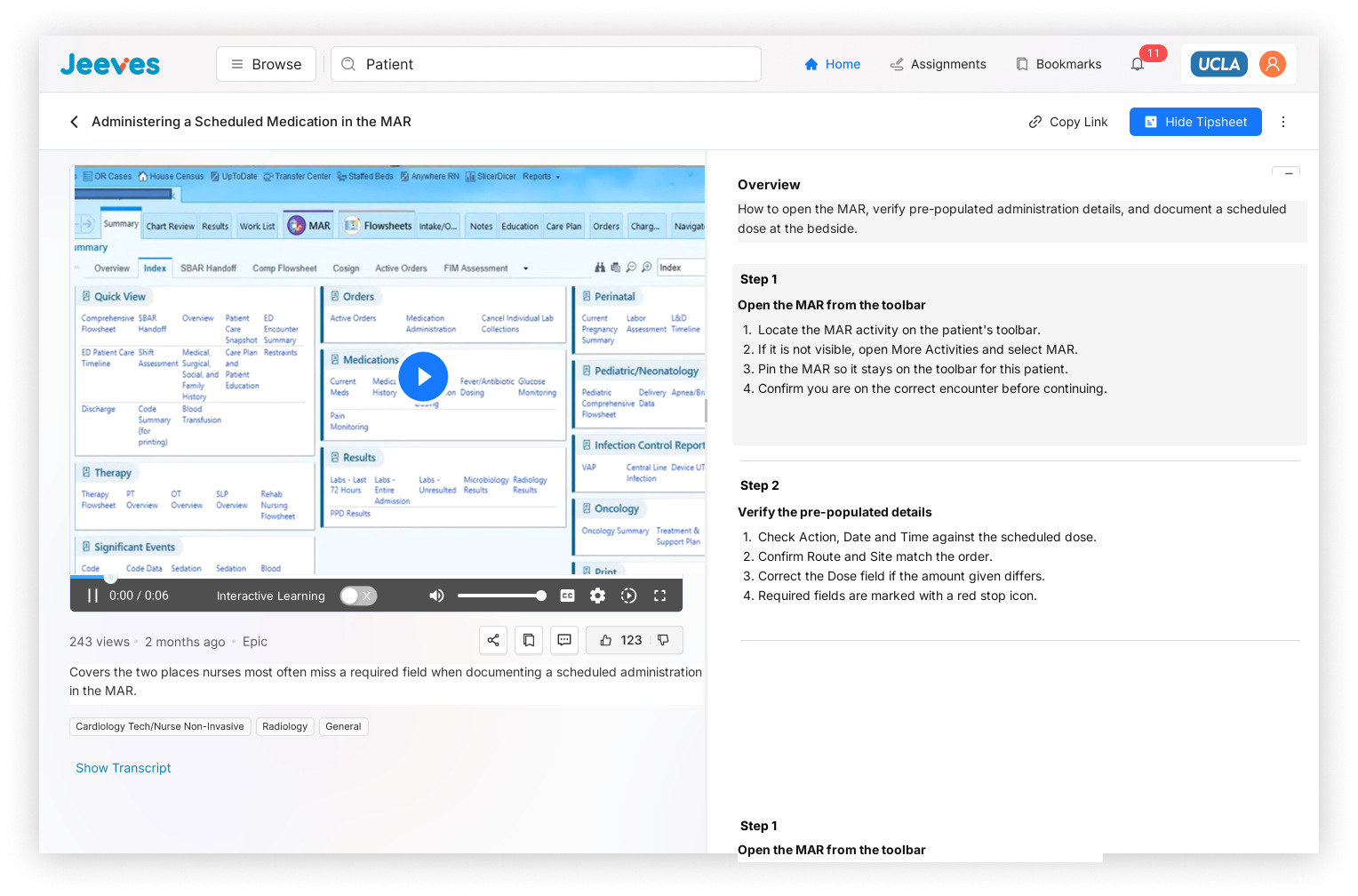Viewport: 1358px width, 896px height.
Task: Toggle Interactive Learning switch
Action: [x=358, y=596]
